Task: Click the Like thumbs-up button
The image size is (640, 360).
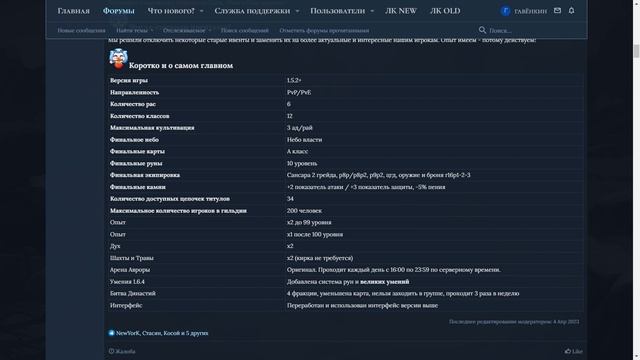Action: (x=573, y=351)
